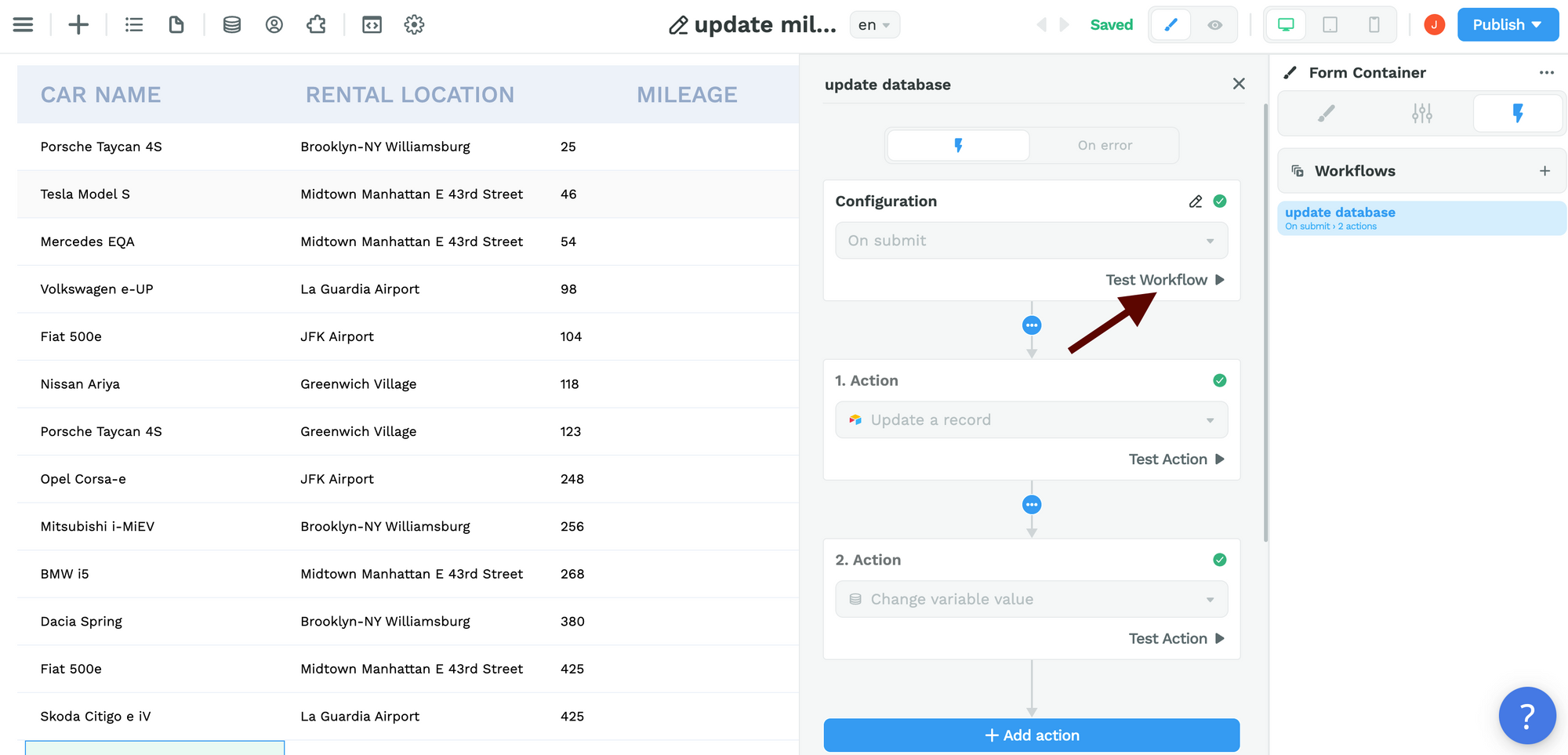Screen dimensions: 1568x755
Task: Open the style brush tab in sidebar
Action: [1326, 114]
